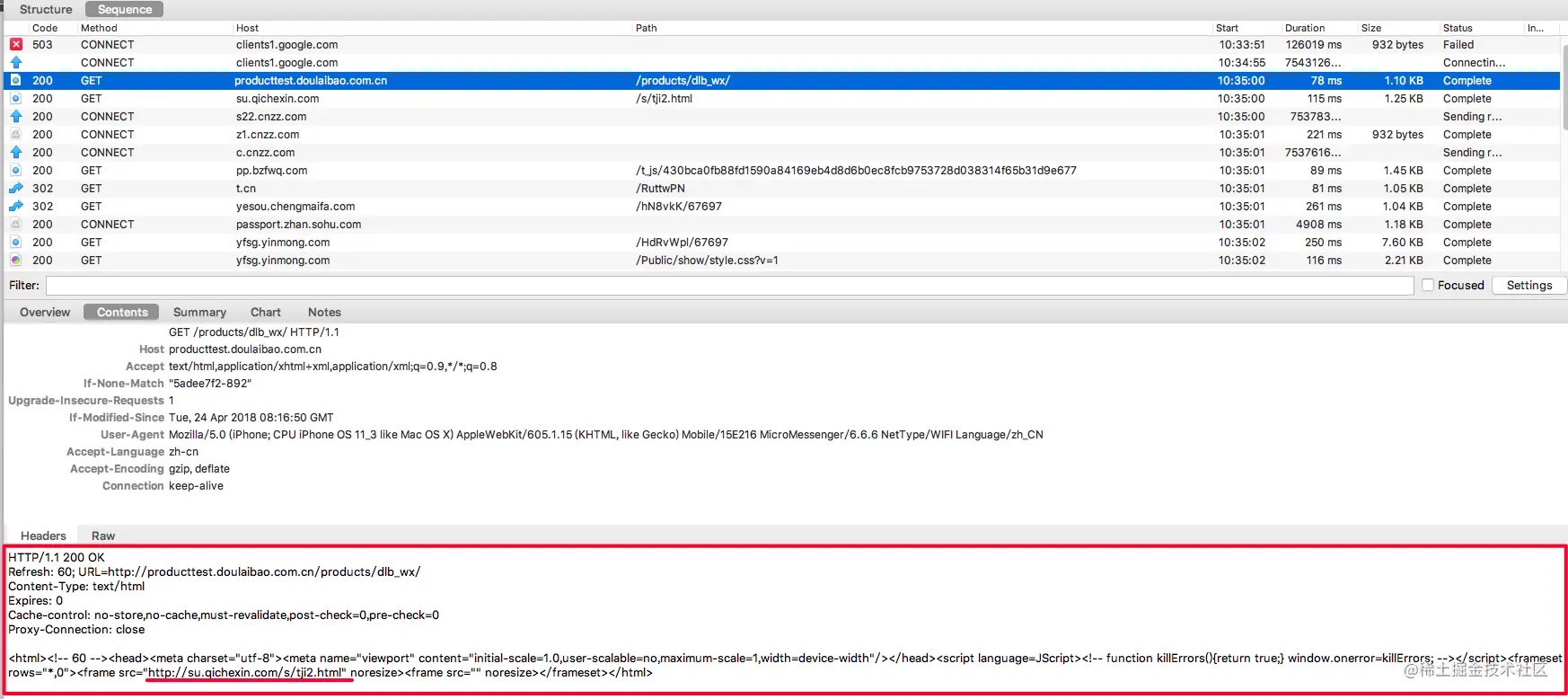Click into the Filter text field
The height and width of the screenshot is (699, 1568).
(730, 285)
